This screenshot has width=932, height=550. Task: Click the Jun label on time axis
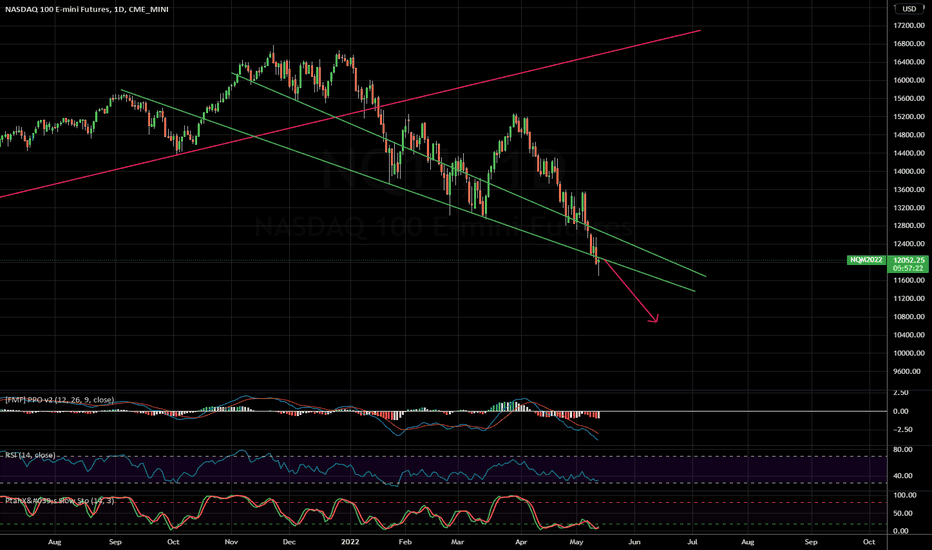pyautogui.click(x=634, y=542)
